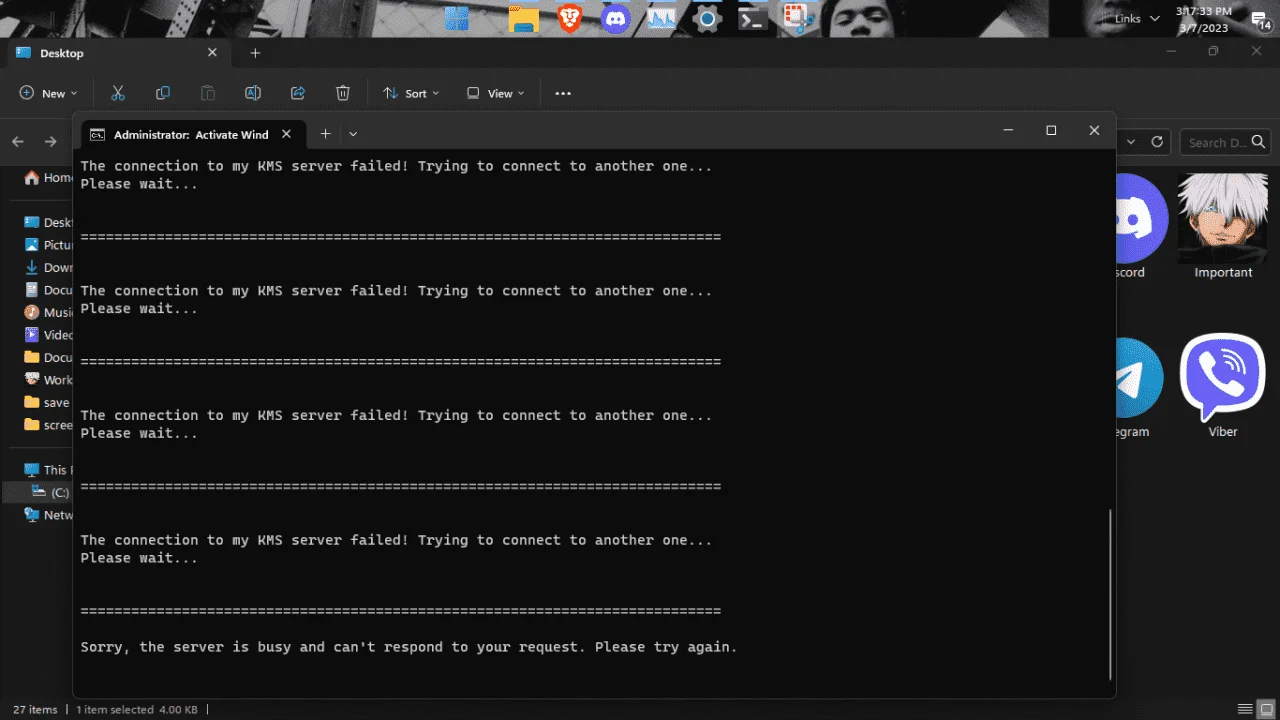Click the Search Desktop input field

1225,142
